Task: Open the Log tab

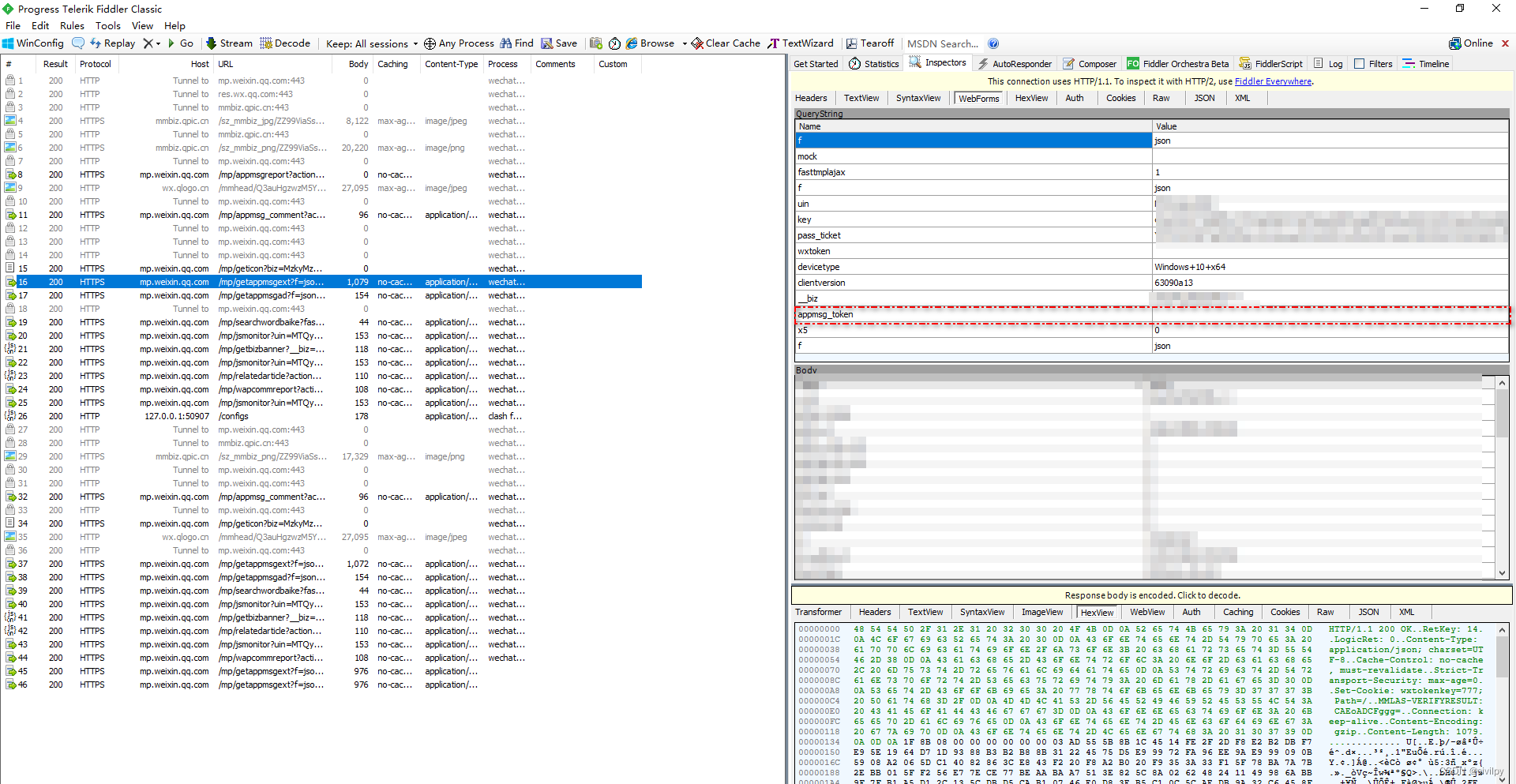Action: pos(1328,64)
